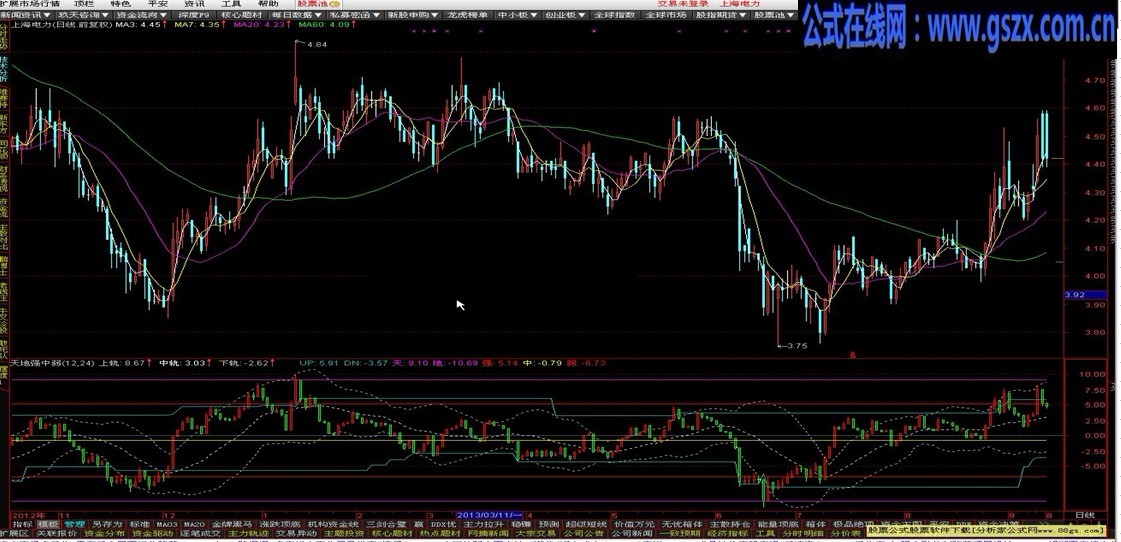Image resolution: width=1121 pixels, height=542 pixels.
Task: Open the 逐笔成交 bottom tab
Action: 200,533
